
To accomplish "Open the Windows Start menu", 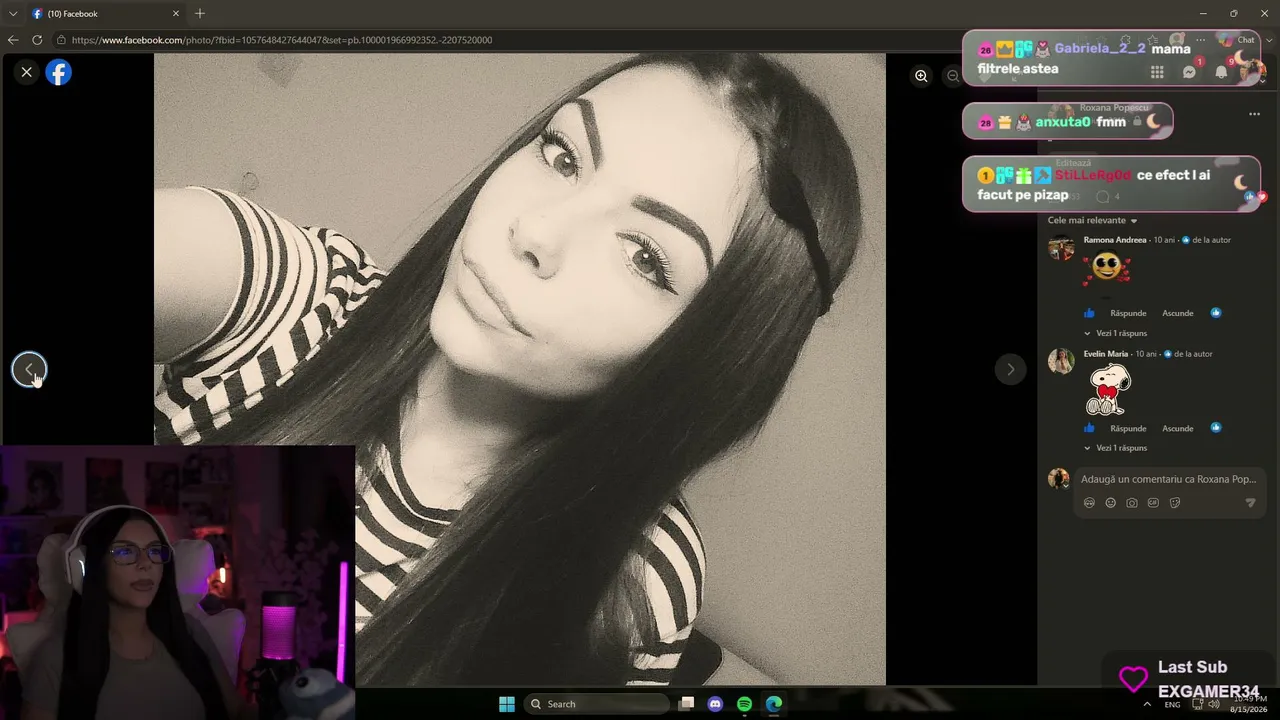I will pyautogui.click(x=507, y=704).
